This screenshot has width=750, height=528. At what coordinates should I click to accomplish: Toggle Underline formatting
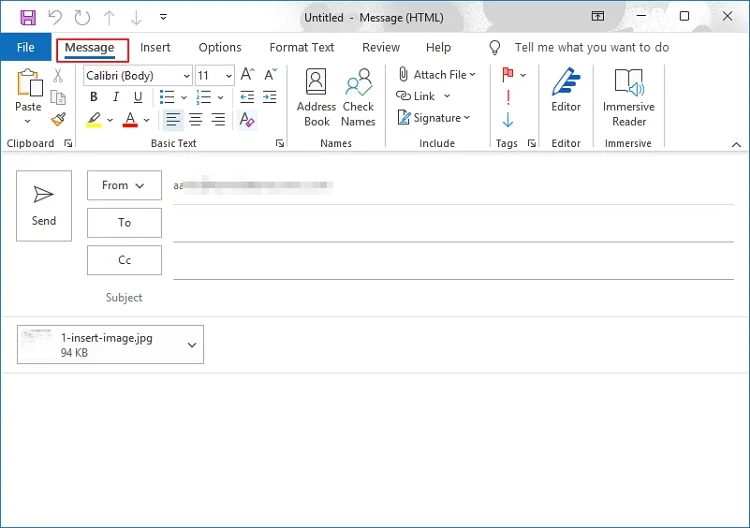(138, 97)
